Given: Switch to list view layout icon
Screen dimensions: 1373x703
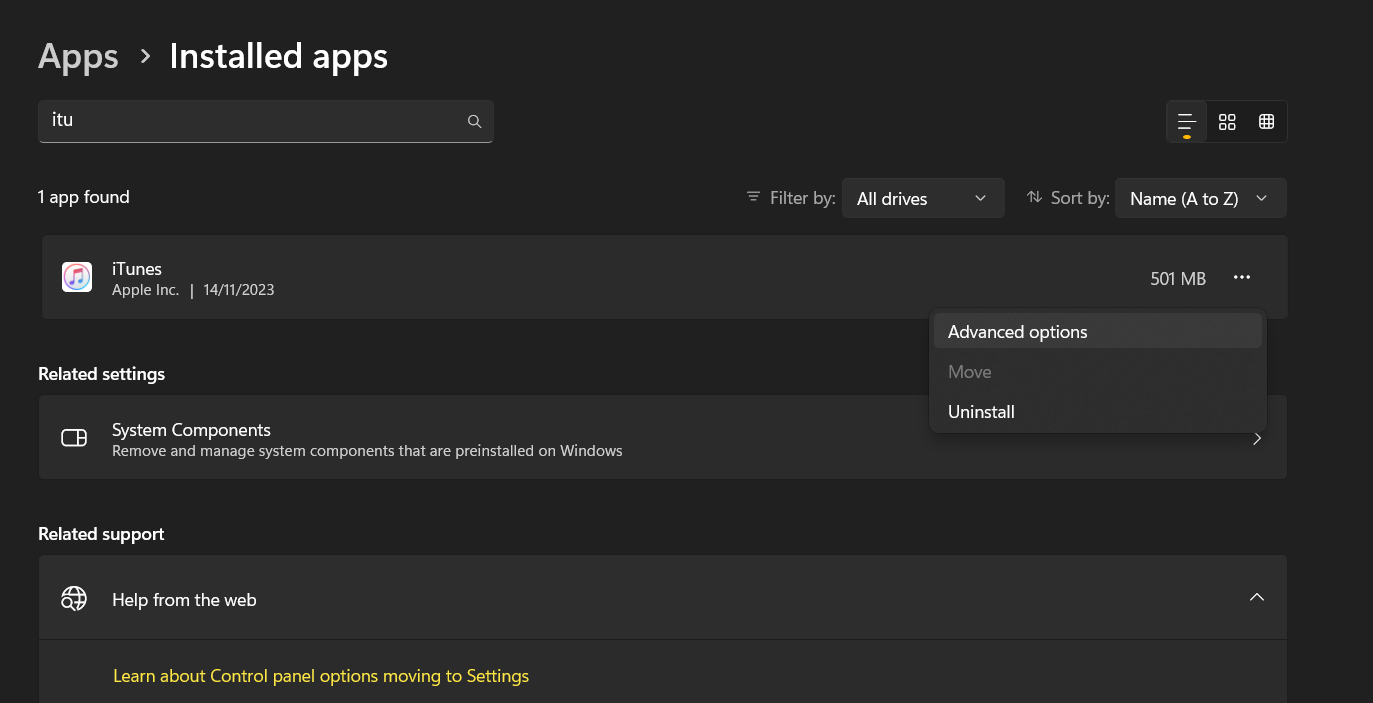Looking at the screenshot, I should coord(1186,122).
